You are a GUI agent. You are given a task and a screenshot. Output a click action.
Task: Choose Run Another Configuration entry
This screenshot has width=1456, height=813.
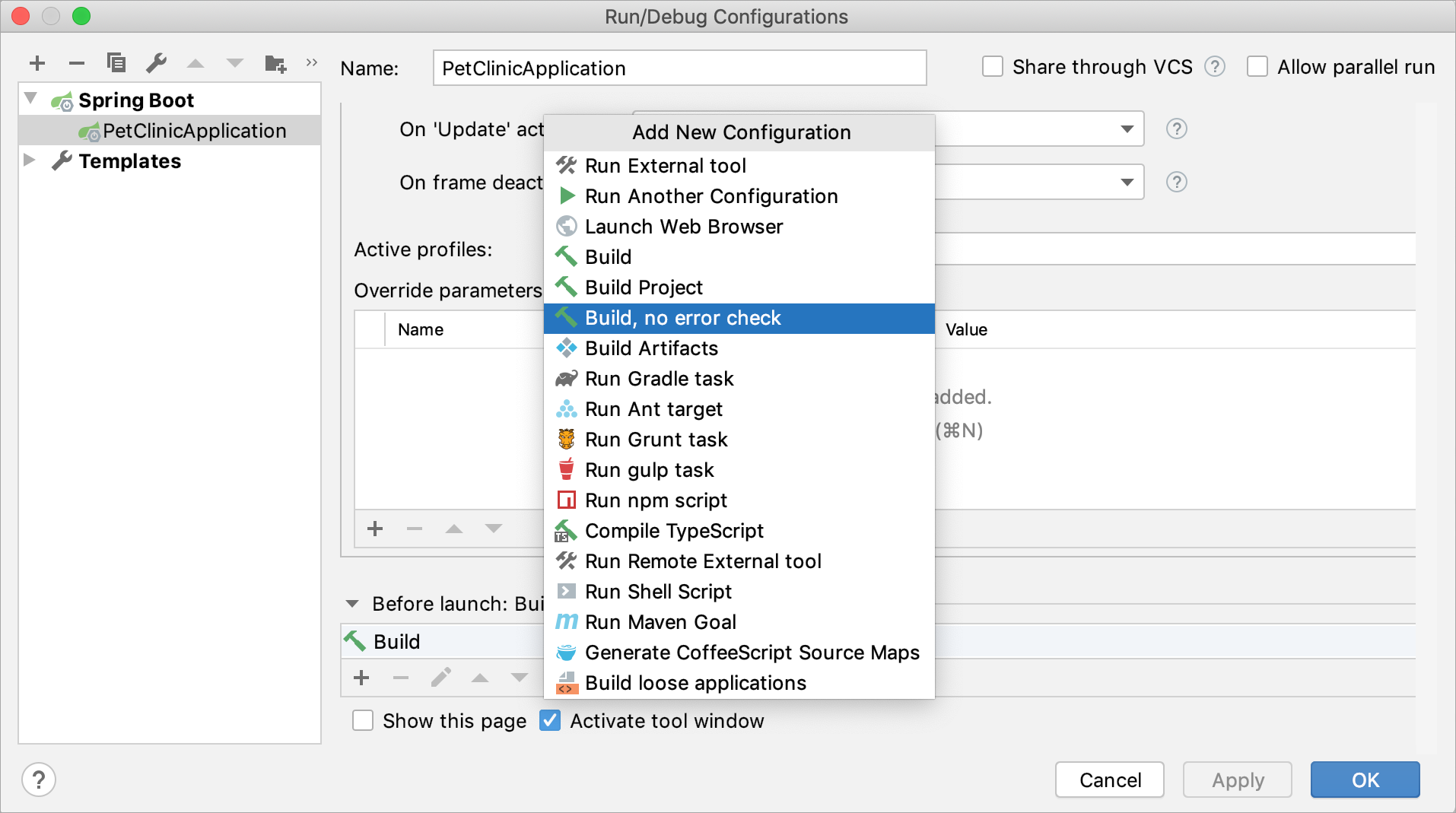739,196
